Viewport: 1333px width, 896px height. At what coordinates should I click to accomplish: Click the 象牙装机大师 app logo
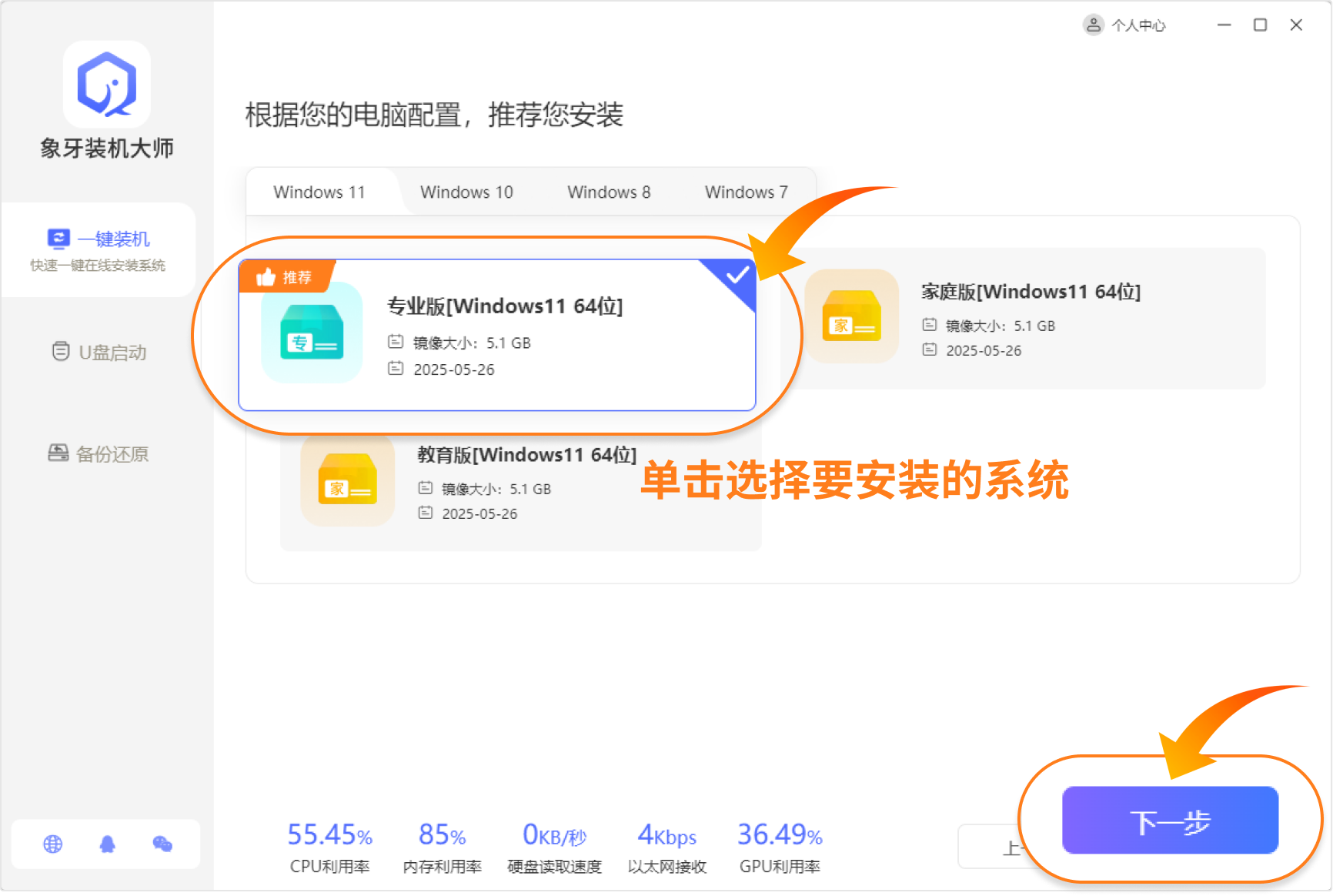pyautogui.click(x=106, y=84)
